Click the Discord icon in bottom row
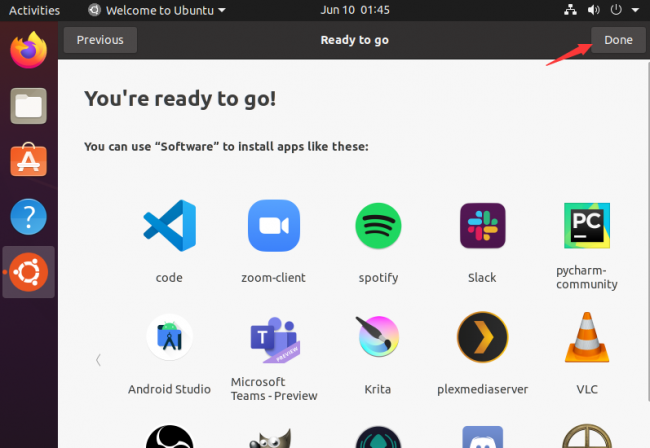Image resolution: width=650 pixels, height=448 pixels. pos(483,437)
